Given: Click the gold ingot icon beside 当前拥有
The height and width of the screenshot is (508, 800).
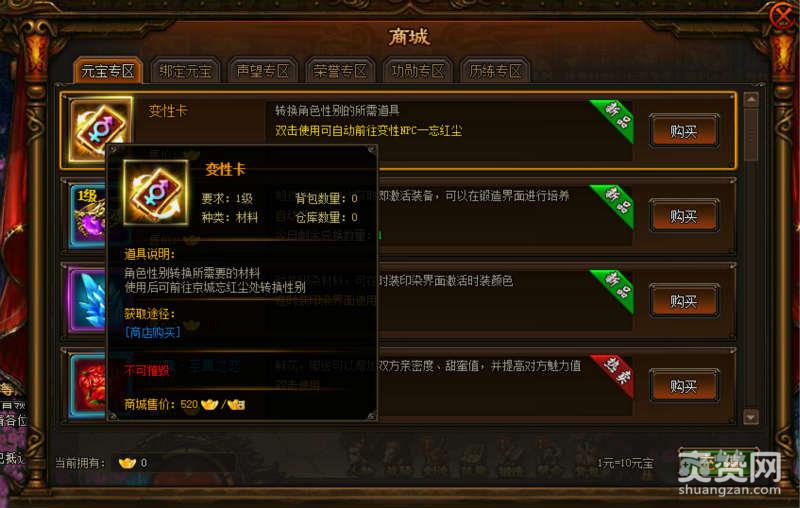Looking at the screenshot, I should pos(127,463).
